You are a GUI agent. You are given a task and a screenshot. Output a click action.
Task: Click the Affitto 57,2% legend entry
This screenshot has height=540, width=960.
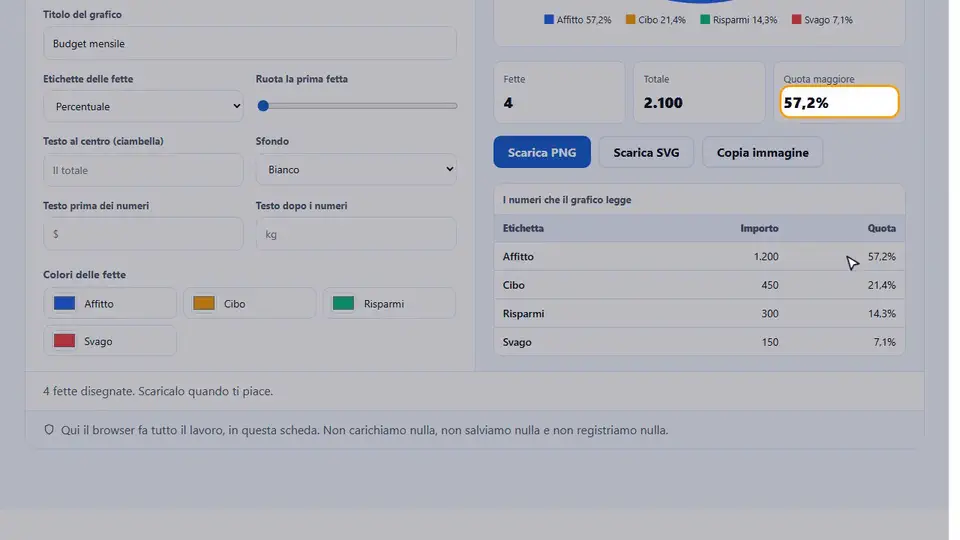(577, 20)
